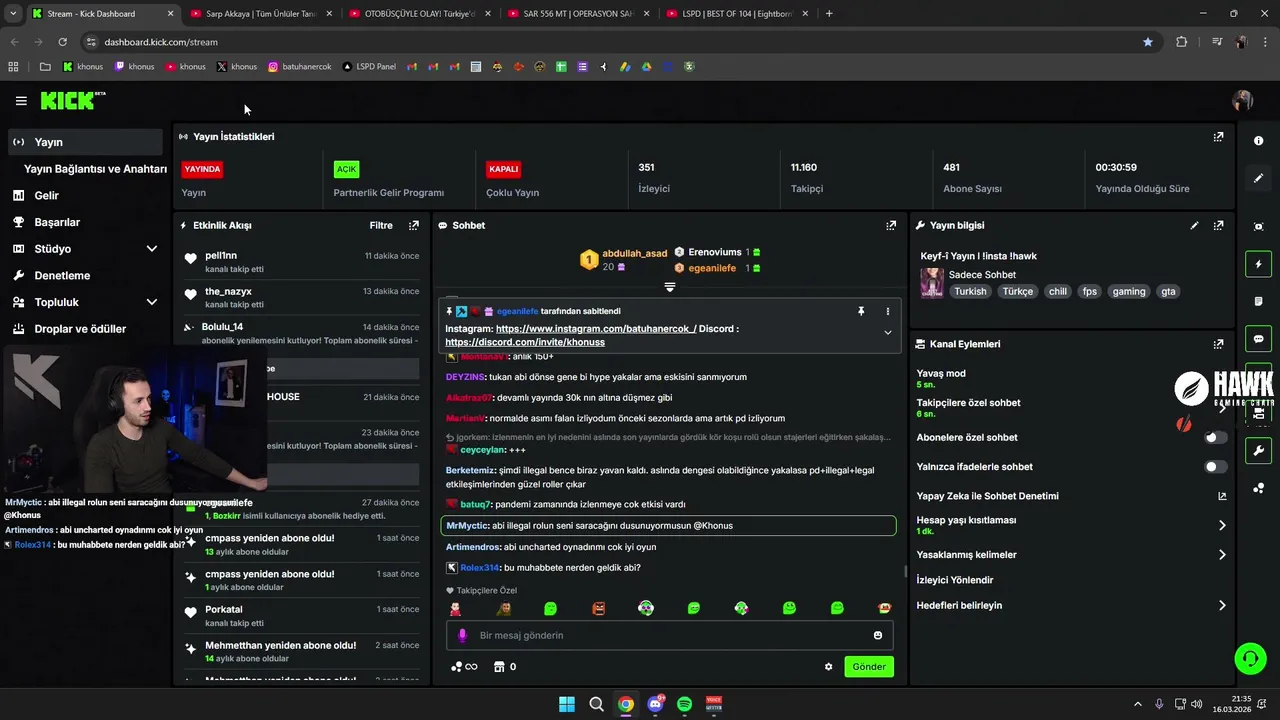Click the screenshot capture icon in right sidebar

(x=1258, y=227)
